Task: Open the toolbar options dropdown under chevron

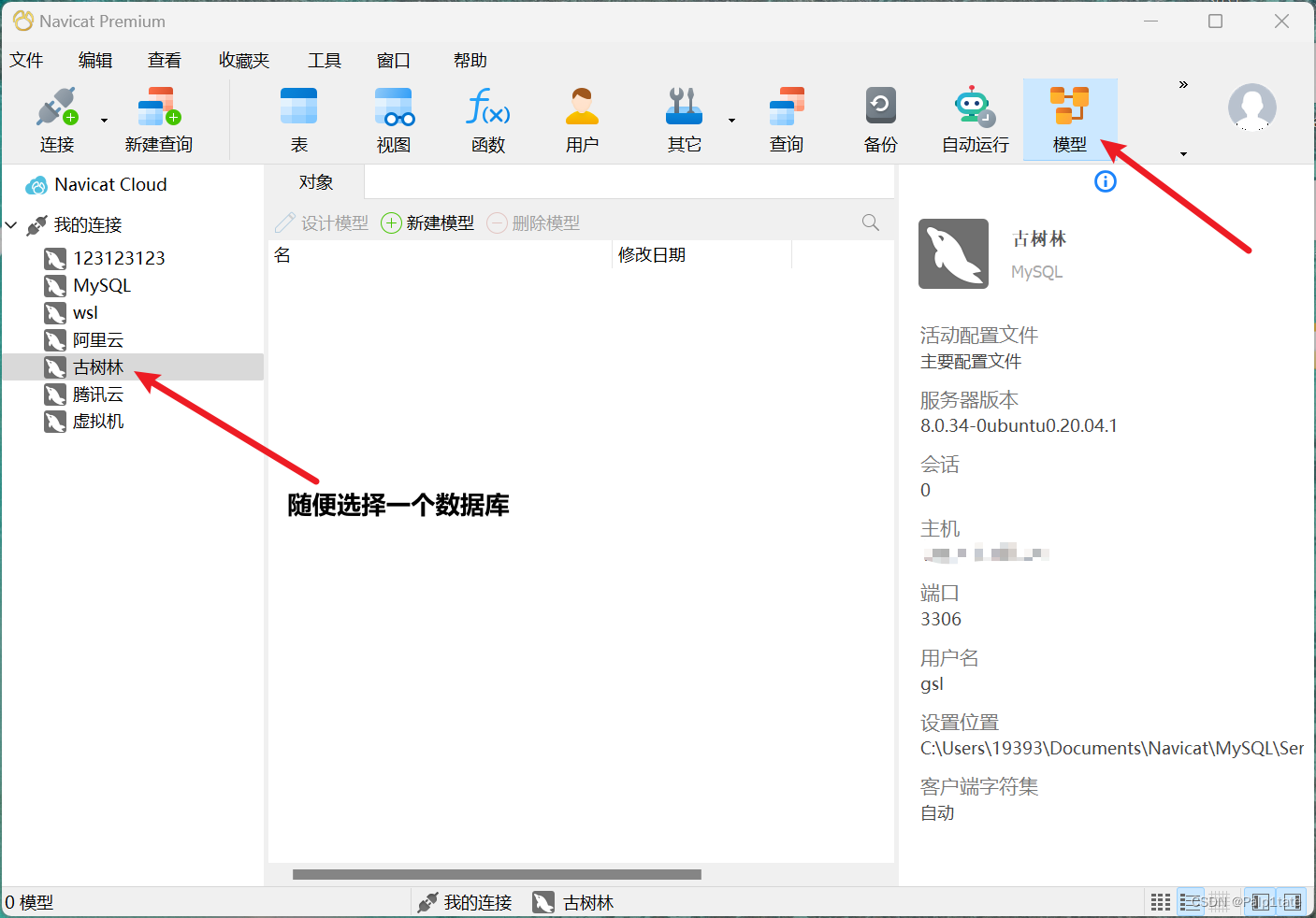Action: [x=1183, y=154]
